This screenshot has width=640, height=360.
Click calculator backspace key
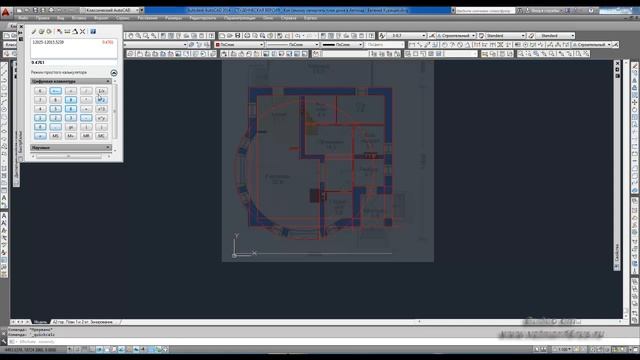click(x=56, y=91)
